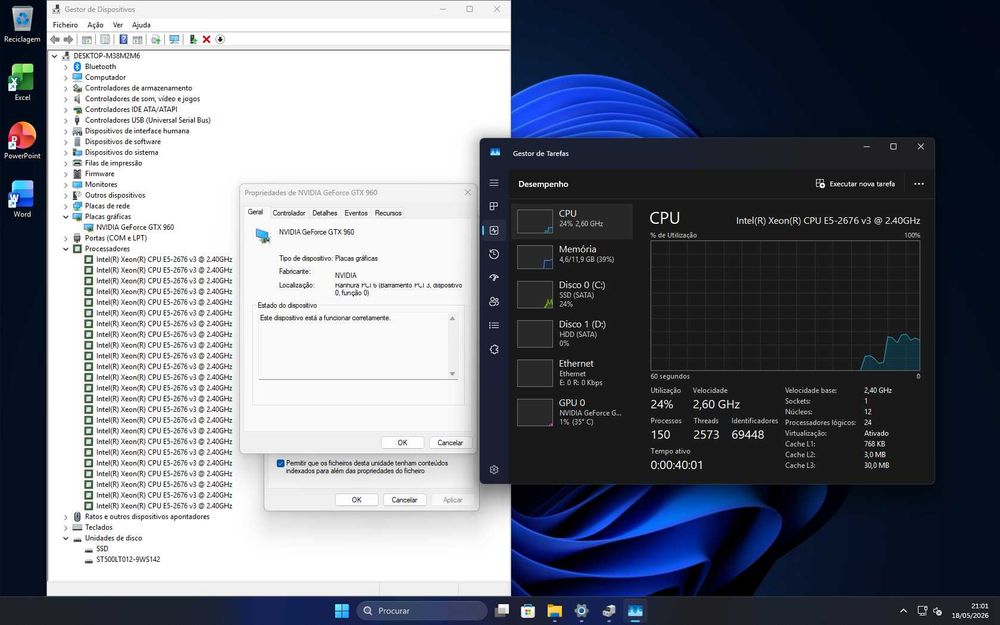The width and height of the screenshot is (1000, 625).
Task: Expand Bluetooth node in device tree
Action: tap(65, 67)
